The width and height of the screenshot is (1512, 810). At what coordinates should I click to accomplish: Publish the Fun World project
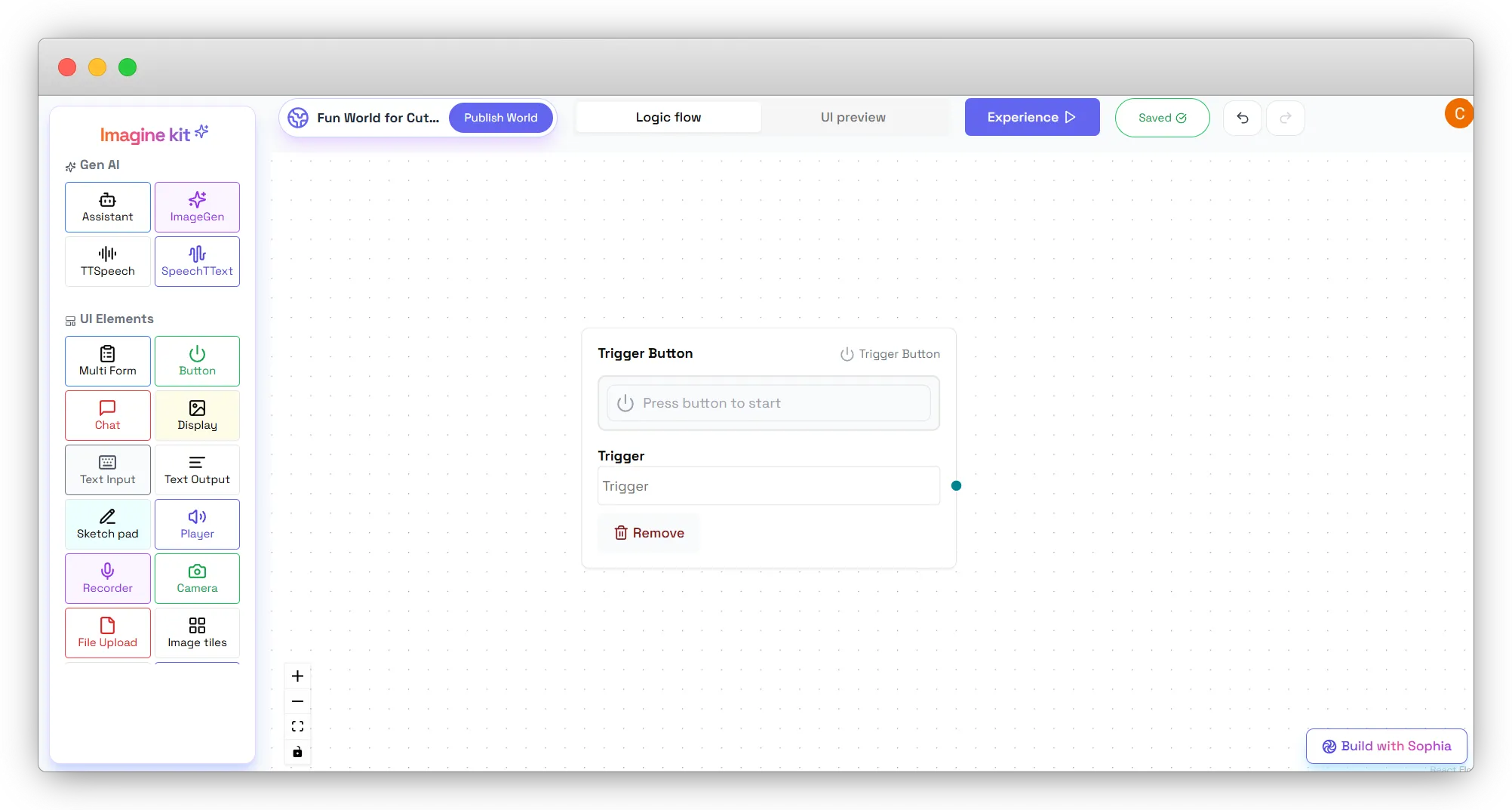[x=500, y=117]
